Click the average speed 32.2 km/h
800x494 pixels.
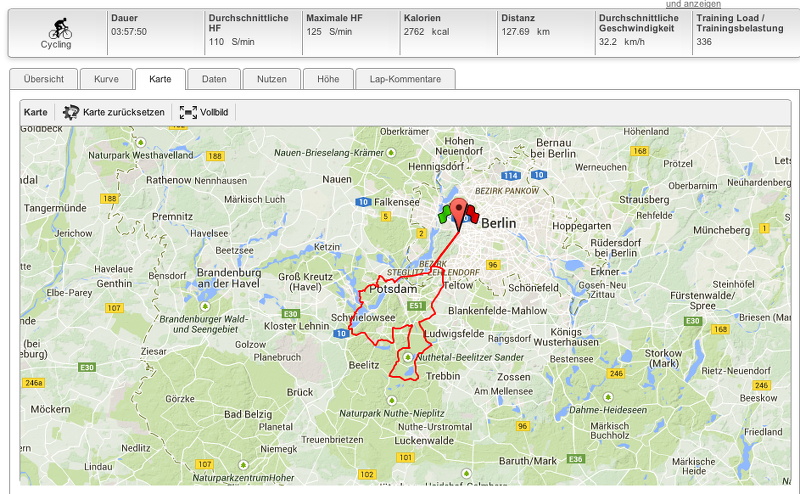pos(622,42)
